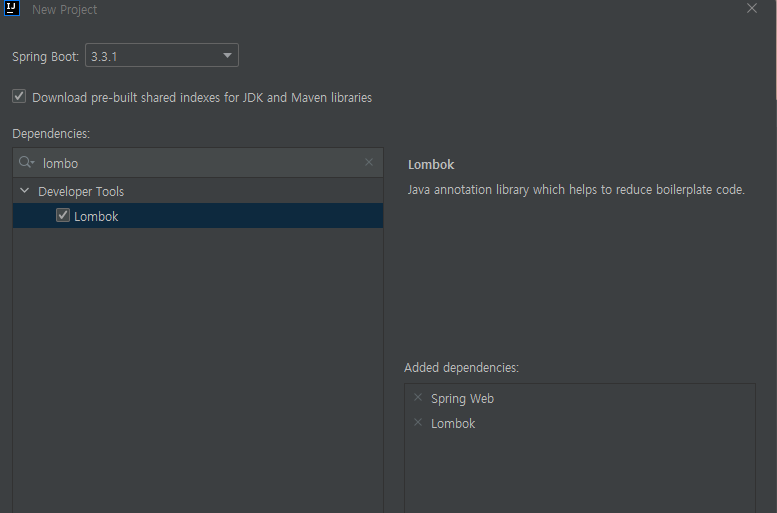The image size is (777, 513).
Task: Click the IntelliJ IDEA logo icon
Action: 11,8
